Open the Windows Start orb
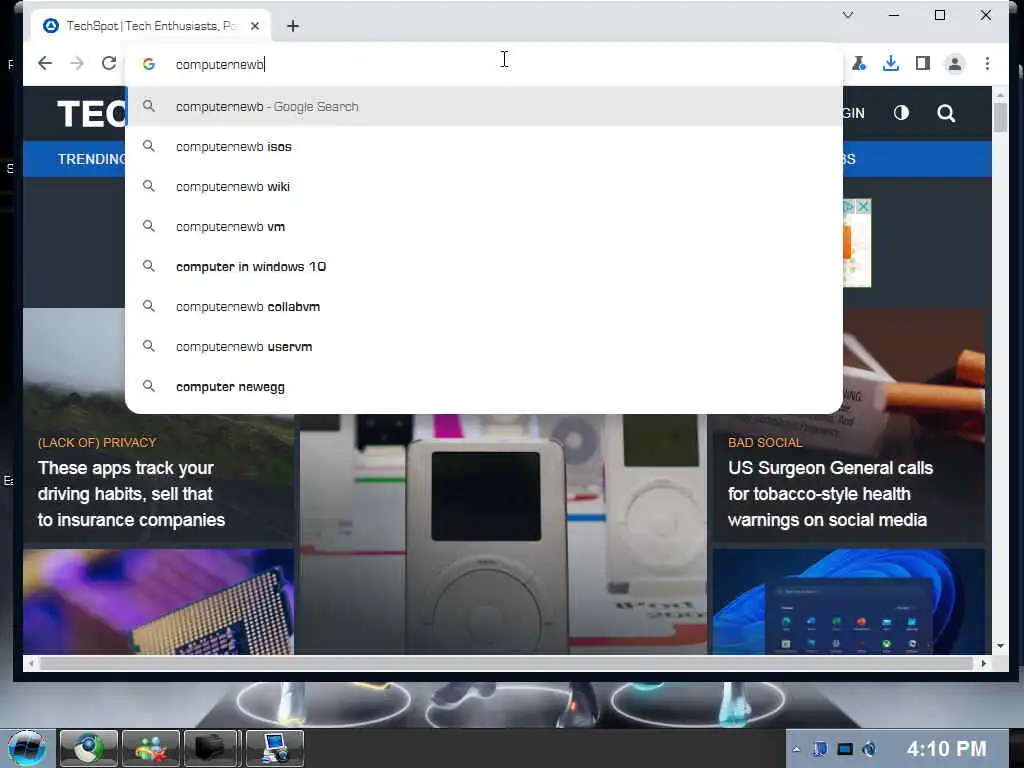The width and height of the screenshot is (1024, 768). (x=27, y=748)
